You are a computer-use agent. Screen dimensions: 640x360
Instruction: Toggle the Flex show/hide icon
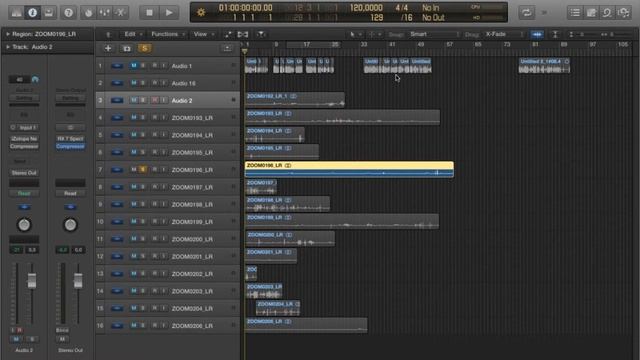[x=243, y=34]
